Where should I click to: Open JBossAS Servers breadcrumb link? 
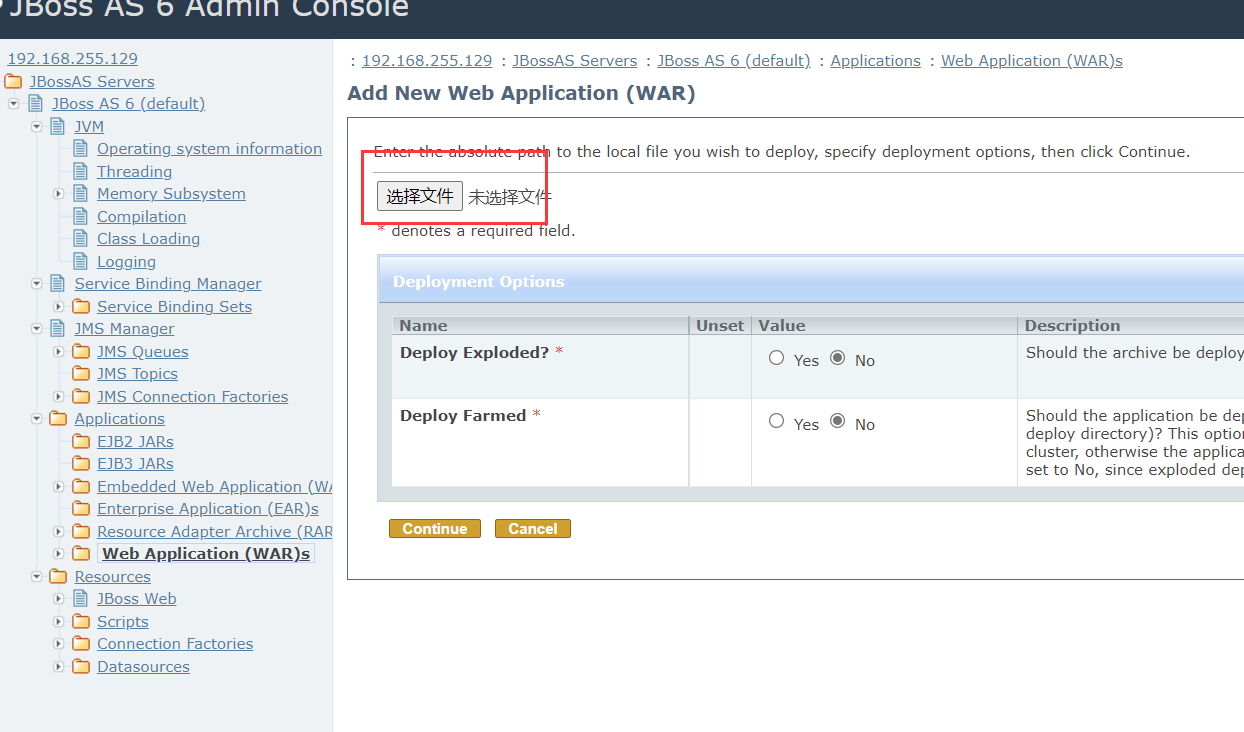click(x=575, y=61)
